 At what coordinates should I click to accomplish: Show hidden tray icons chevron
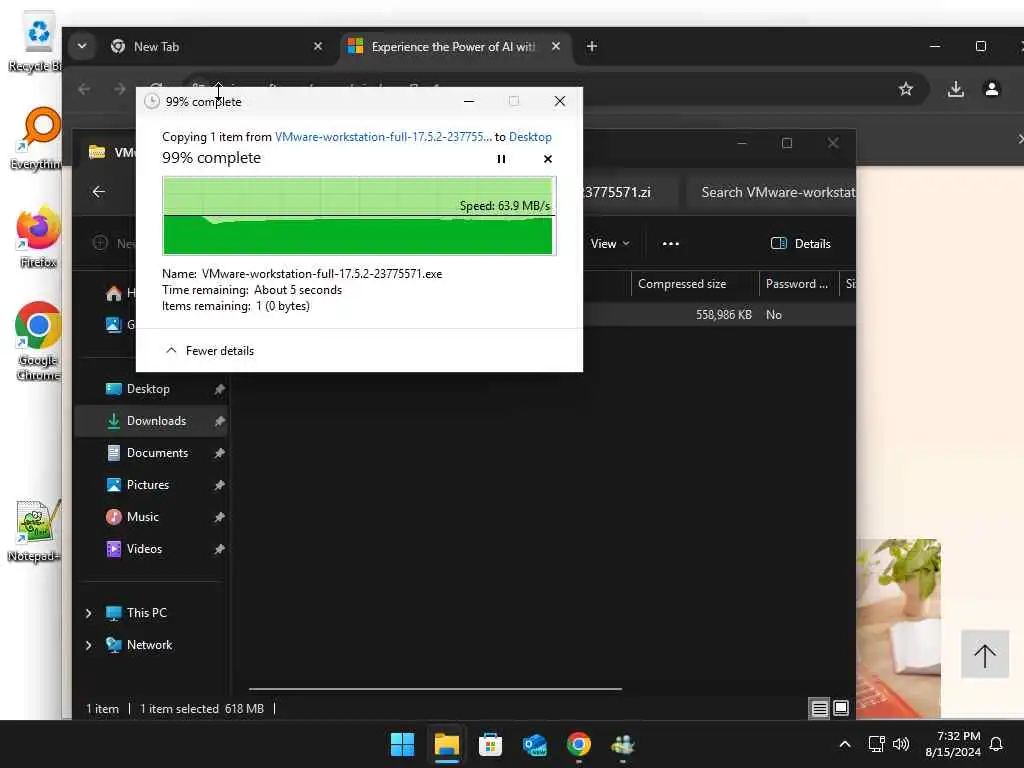point(844,744)
